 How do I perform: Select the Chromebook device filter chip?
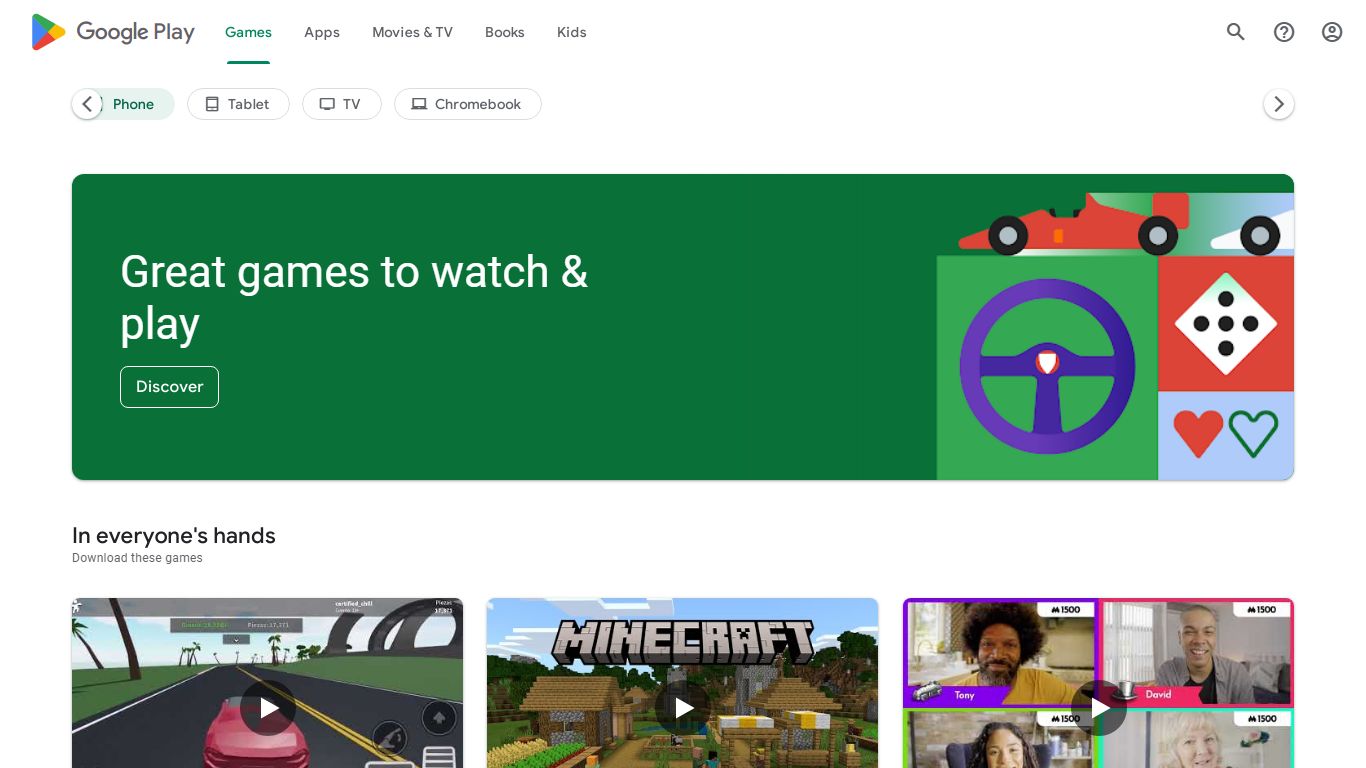(467, 104)
